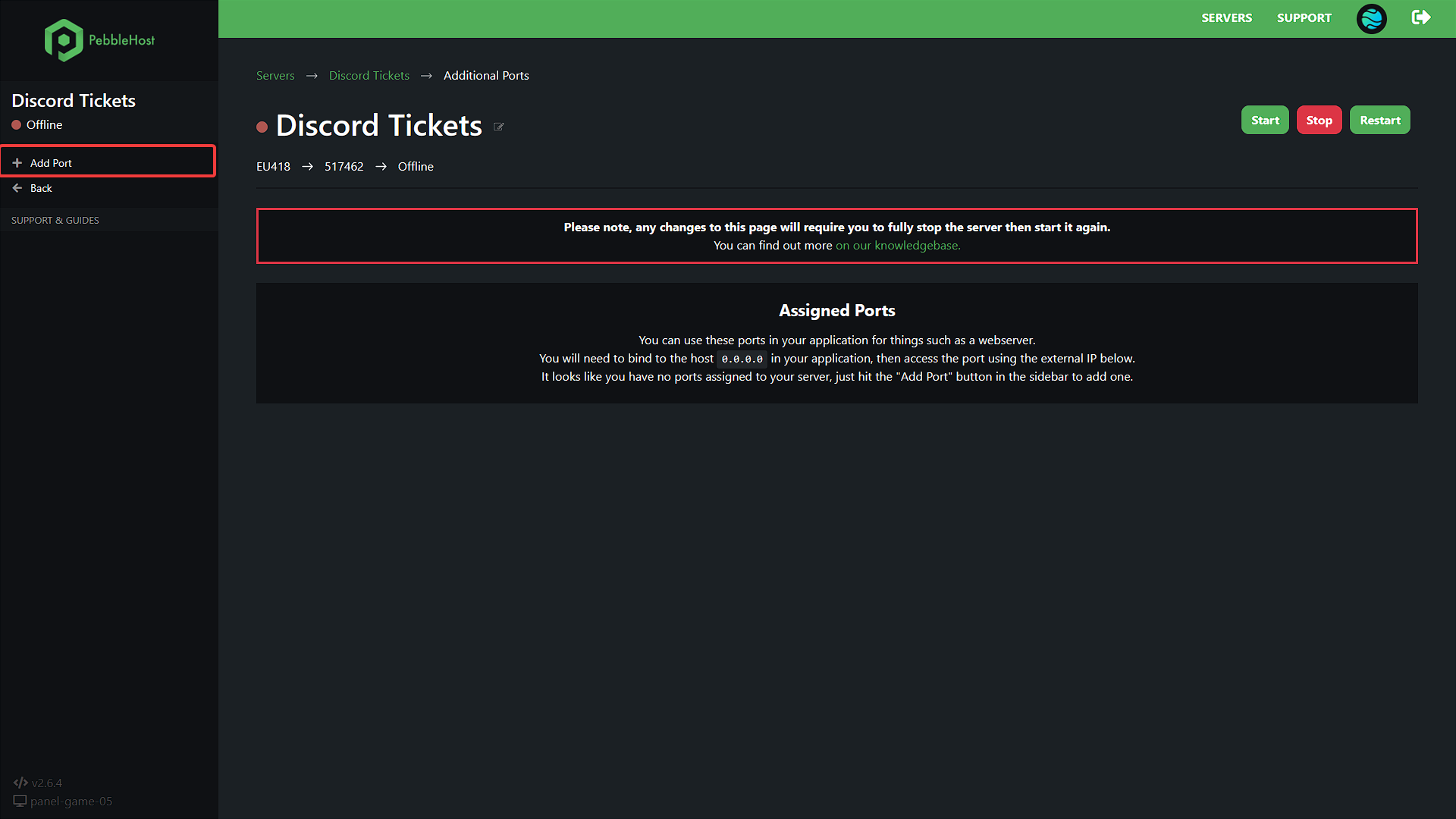Click the PebbleHost logo

point(99,40)
